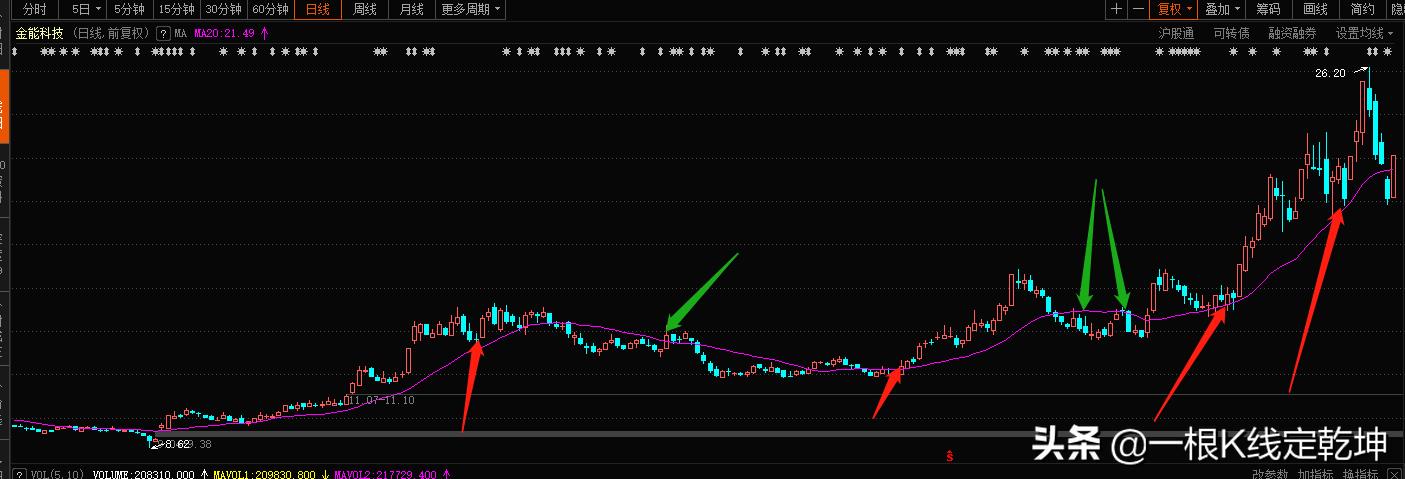Toggle 沪股通 indicator display
Viewport: 1405px width, 479px height.
(1176, 32)
